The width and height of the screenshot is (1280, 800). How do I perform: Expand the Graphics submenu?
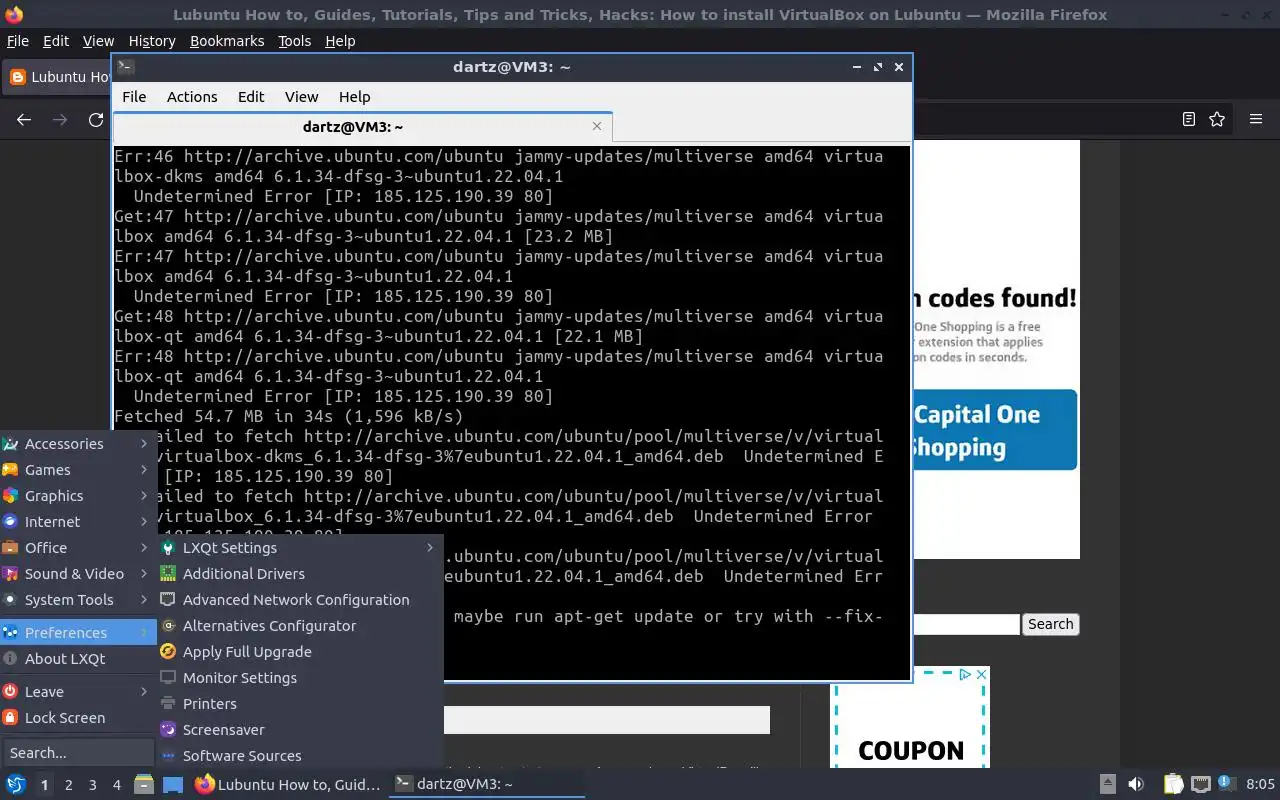tap(77, 495)
